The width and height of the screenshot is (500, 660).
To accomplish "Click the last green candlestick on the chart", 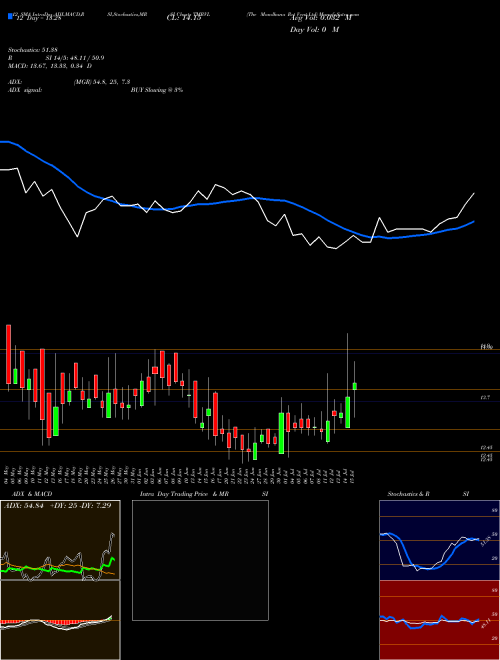I will point(355,386).
